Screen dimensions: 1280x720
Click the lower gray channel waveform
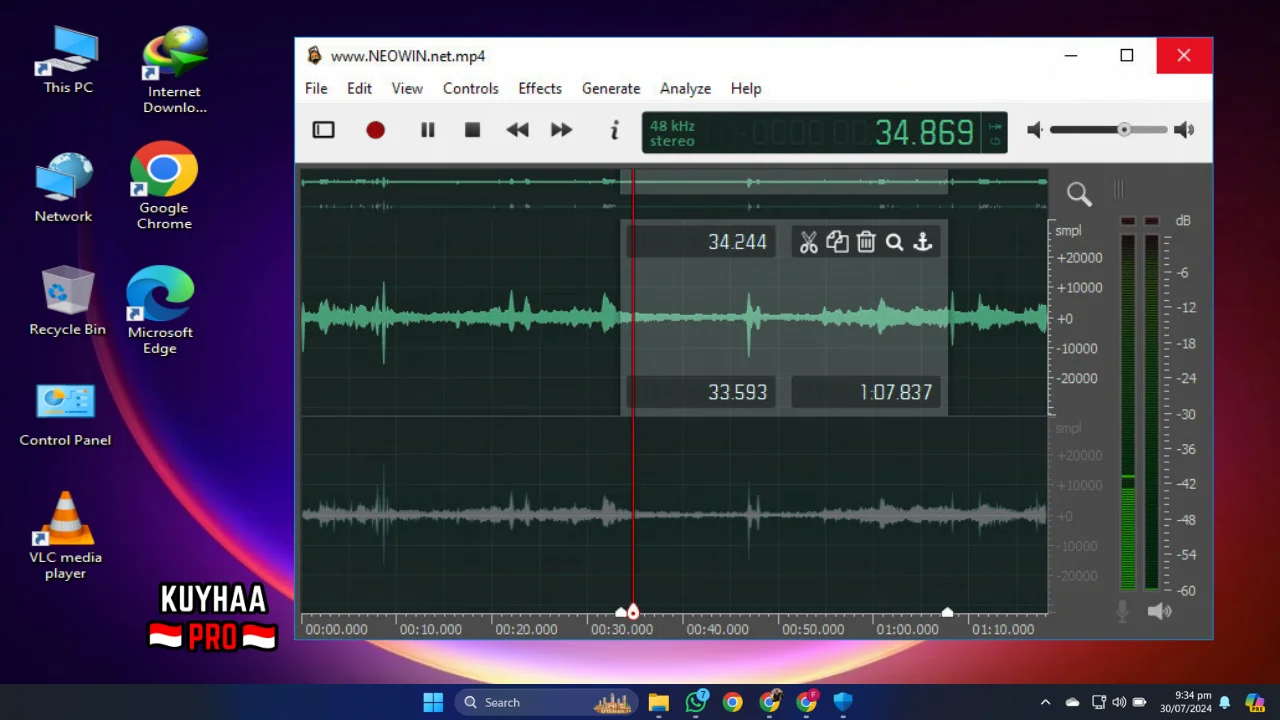point(674,514)
